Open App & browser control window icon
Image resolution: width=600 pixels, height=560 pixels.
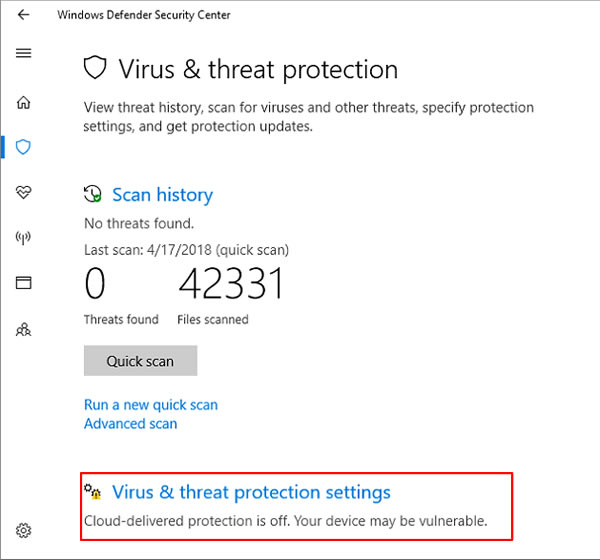[23, 283]
